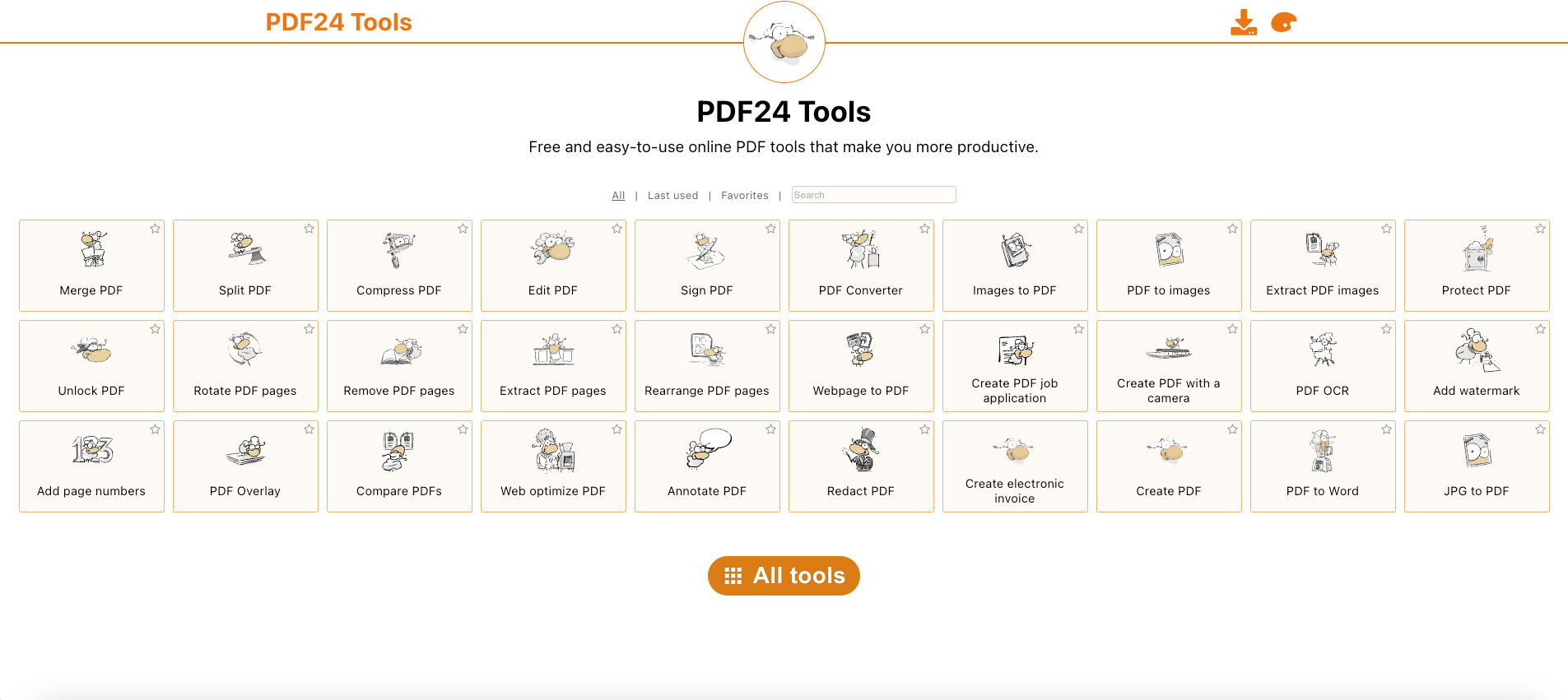Open the JPG to PDF tool
Image resolution: width=1568 pixels, height=700 pixels.
(x=1477, y=466)
